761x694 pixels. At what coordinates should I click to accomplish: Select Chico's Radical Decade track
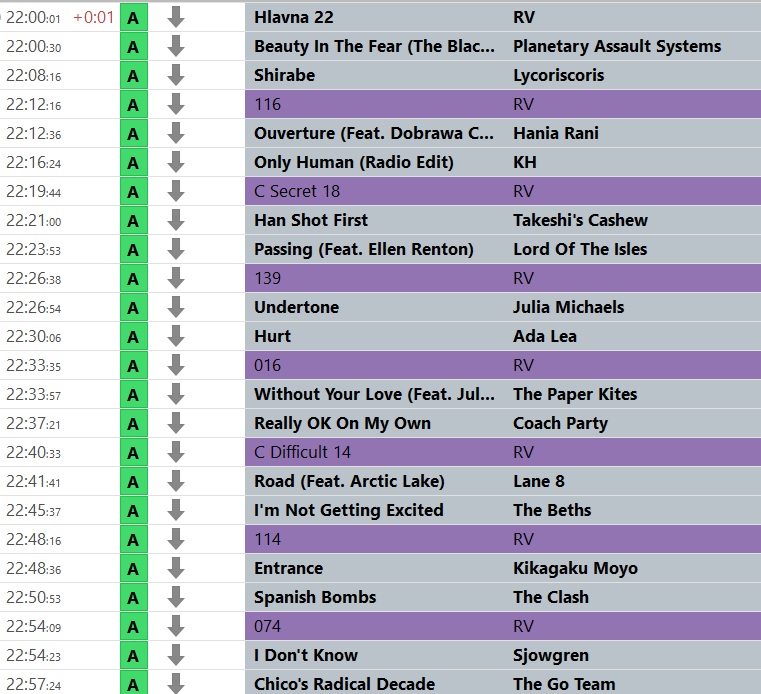click(344, 684)
